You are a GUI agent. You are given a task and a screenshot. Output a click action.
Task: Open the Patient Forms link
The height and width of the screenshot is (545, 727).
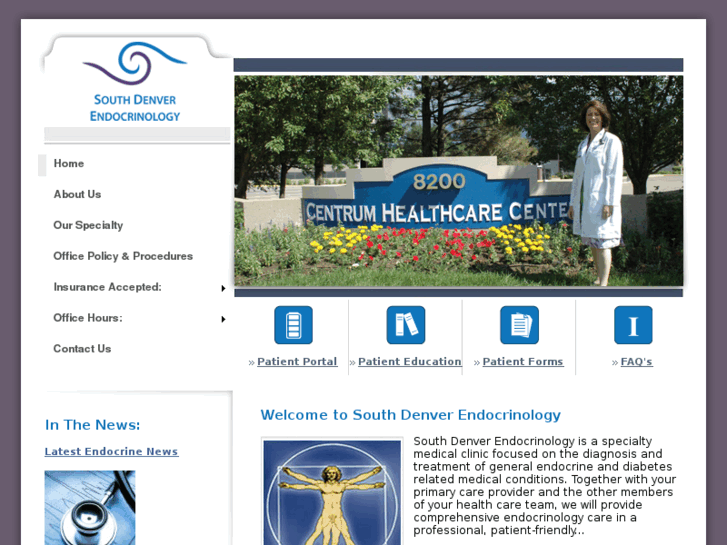[x=523, y=361]
